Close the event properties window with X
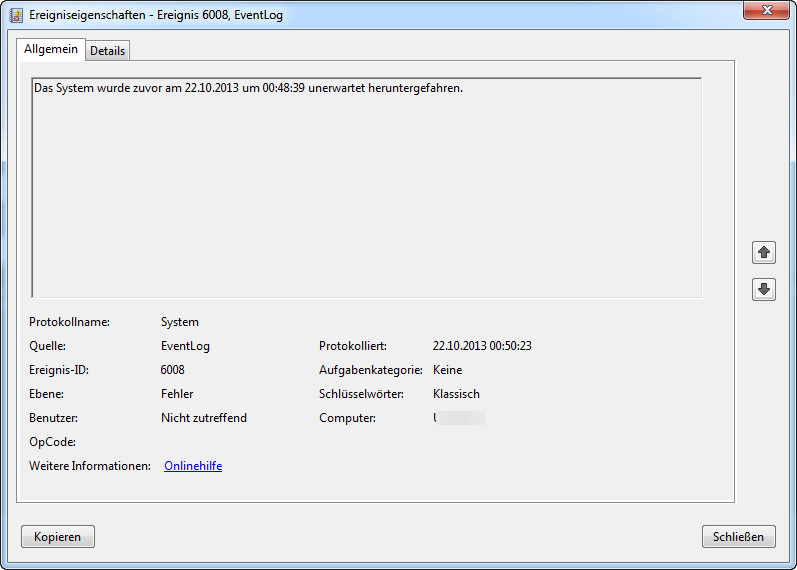The image size is (797, 570). coord(766,10)
